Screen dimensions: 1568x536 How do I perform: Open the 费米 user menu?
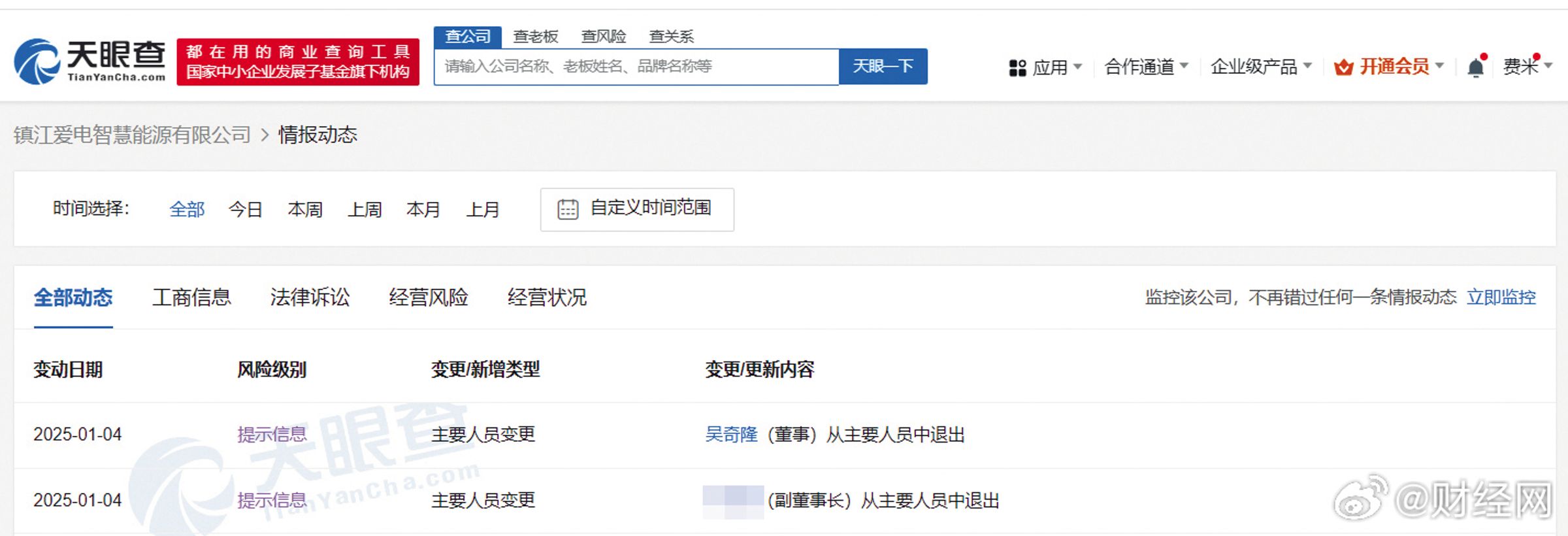[x=1527, y=67]
